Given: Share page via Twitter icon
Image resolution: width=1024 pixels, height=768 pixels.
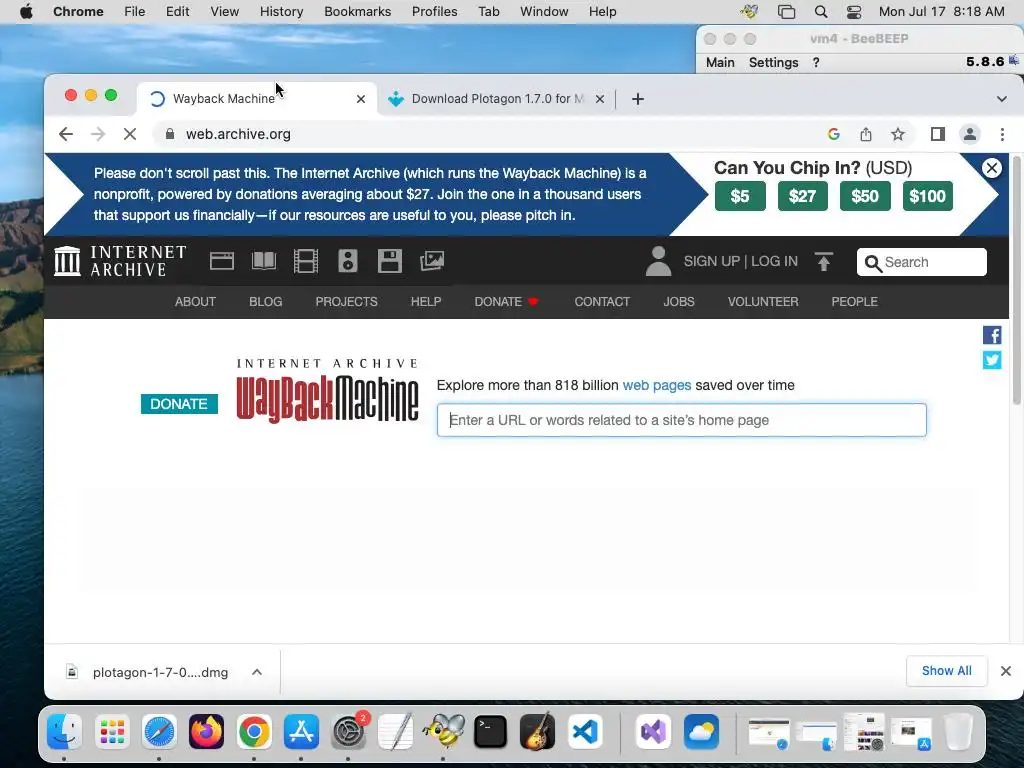Looking at the screenshot, I should pos(992,360).
